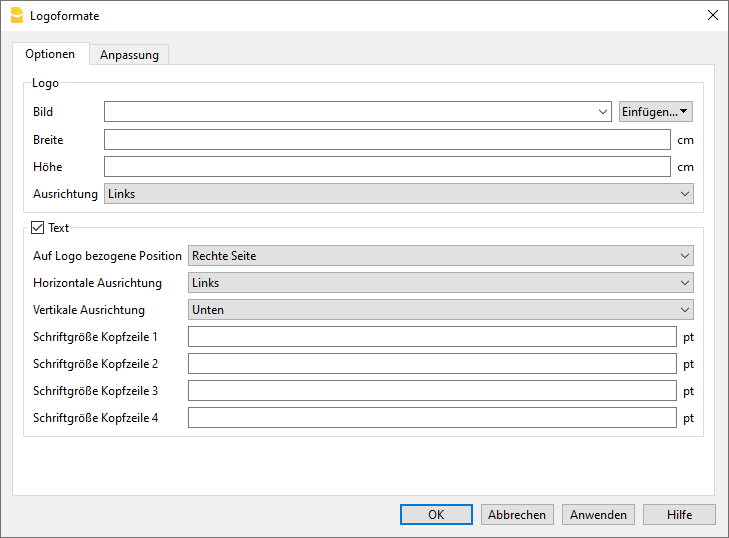Click the Anwenden button
The height and width of the screenshot is (538, 729).
(x=598, y=515)
